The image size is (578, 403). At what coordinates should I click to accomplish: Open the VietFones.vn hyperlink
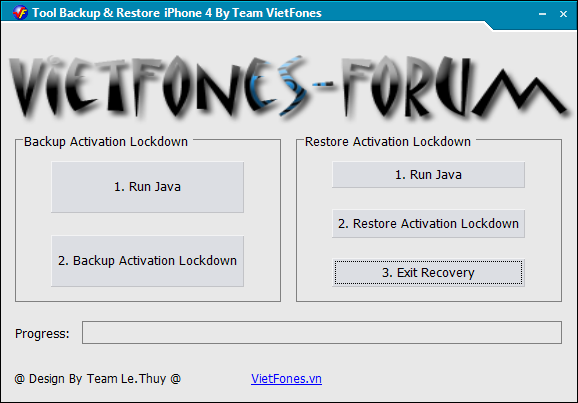pyautogui.click(x=286, y=379)
